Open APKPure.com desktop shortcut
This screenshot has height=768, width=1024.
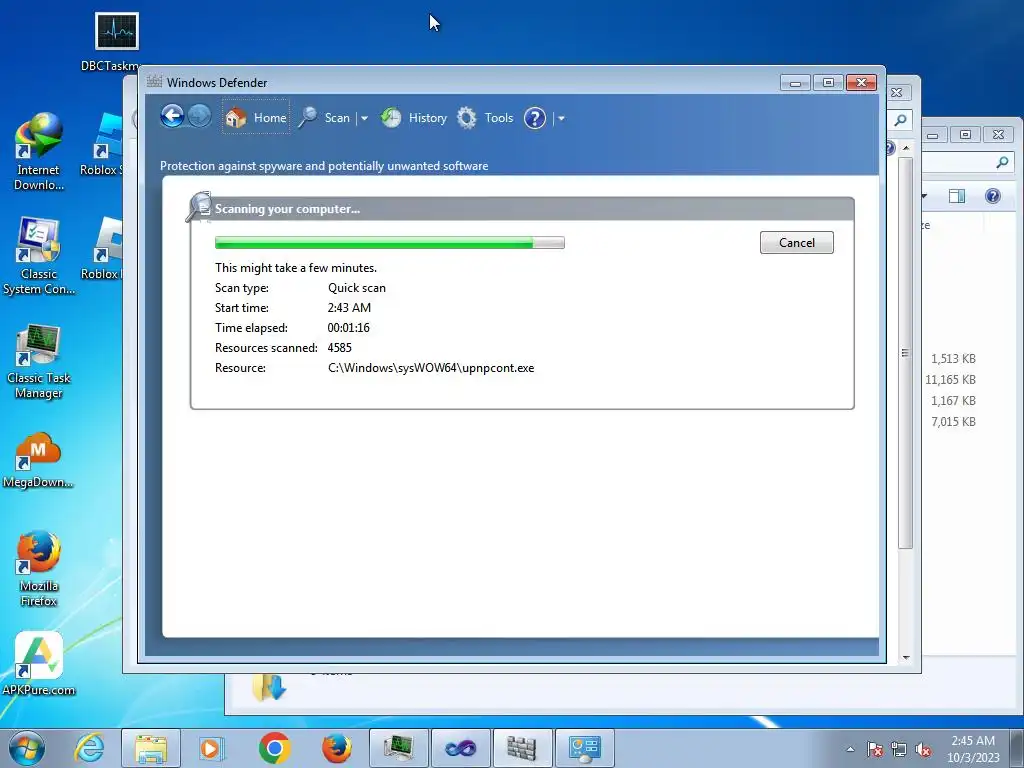click(39, 663)
